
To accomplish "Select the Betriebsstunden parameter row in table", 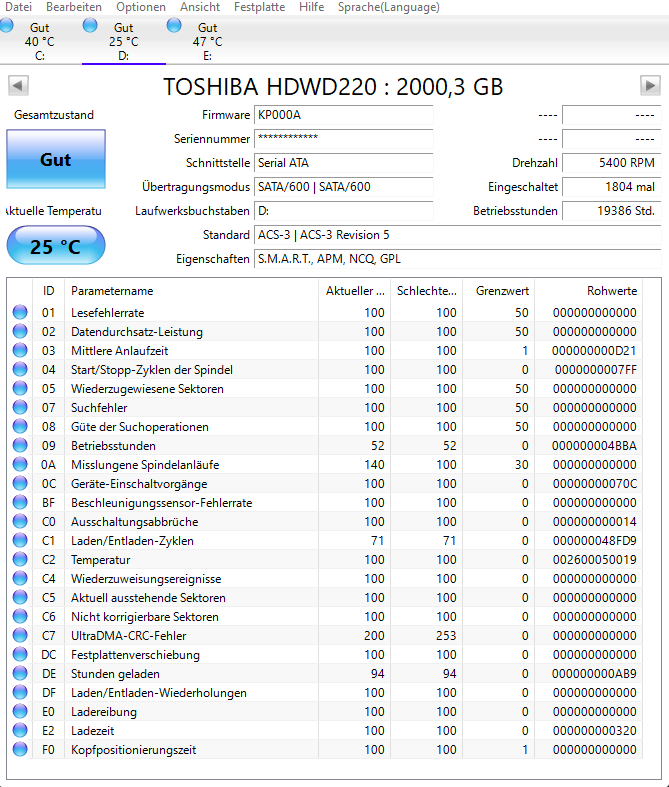I will tap(325, 446).
